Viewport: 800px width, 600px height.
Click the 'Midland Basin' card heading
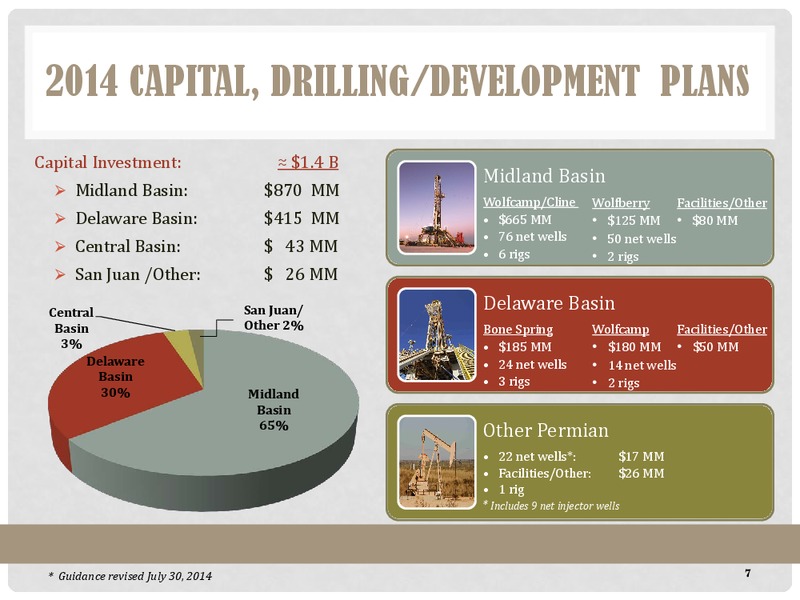544,176
